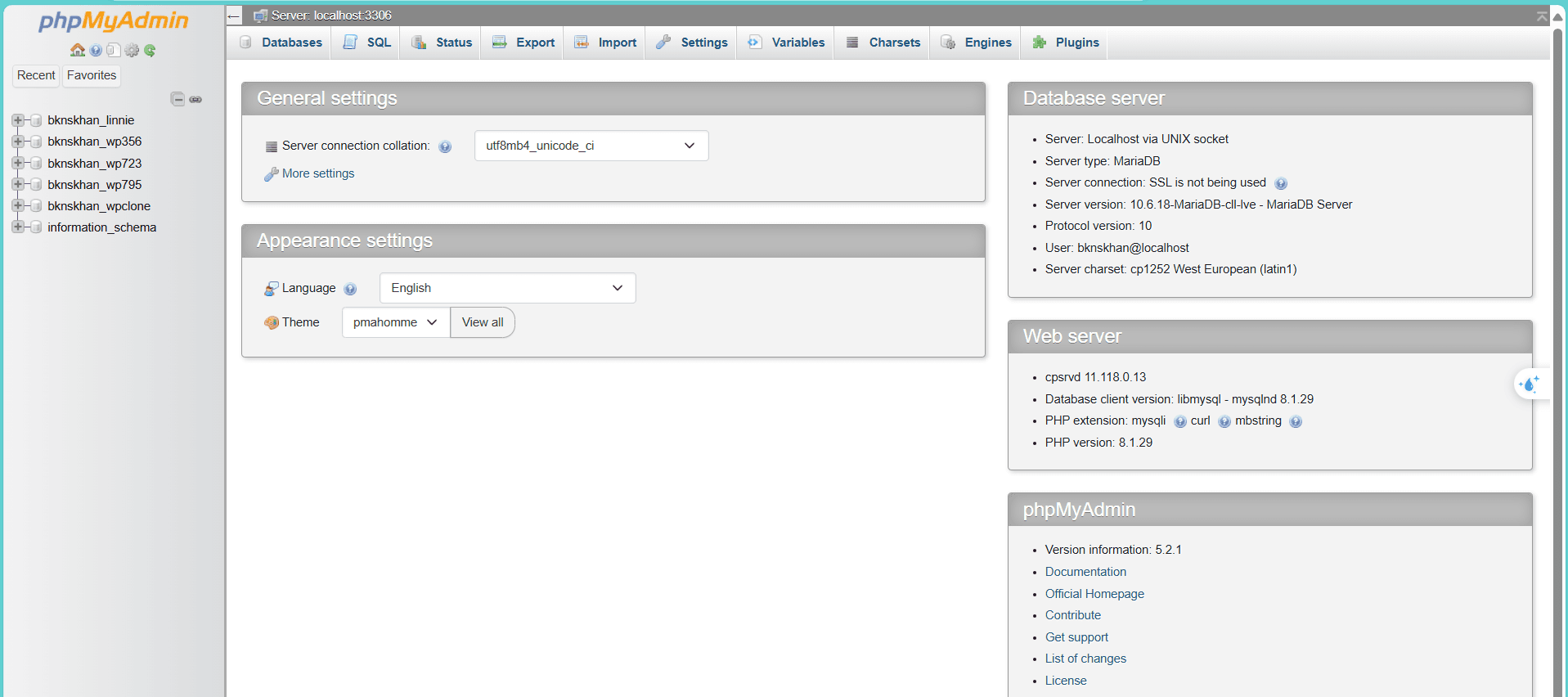Expand the information_schema database tree
Image resolution: width=1568 pixels, height=697 pixels.
point(17,227)
